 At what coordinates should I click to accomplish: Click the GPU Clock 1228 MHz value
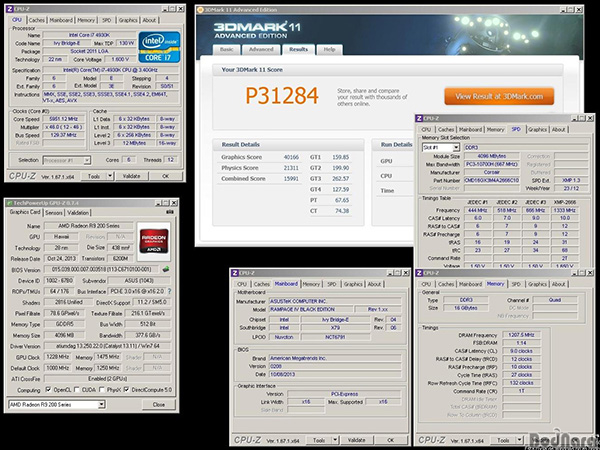tap(58, 357)
